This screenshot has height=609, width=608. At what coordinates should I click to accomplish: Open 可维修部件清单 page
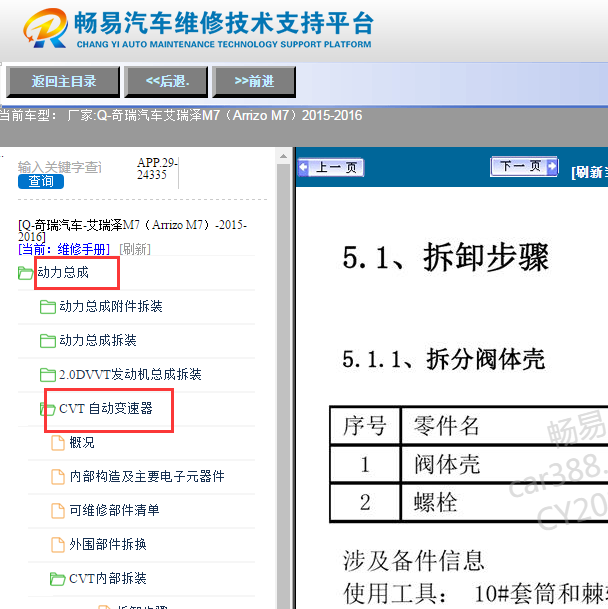pos(114,510)
